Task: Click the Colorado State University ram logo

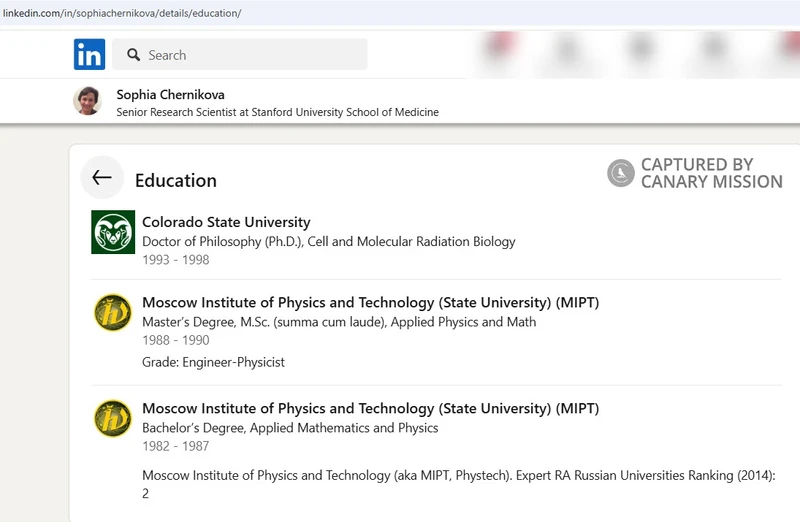Action: pyautogui.click(x=113, y=232)
